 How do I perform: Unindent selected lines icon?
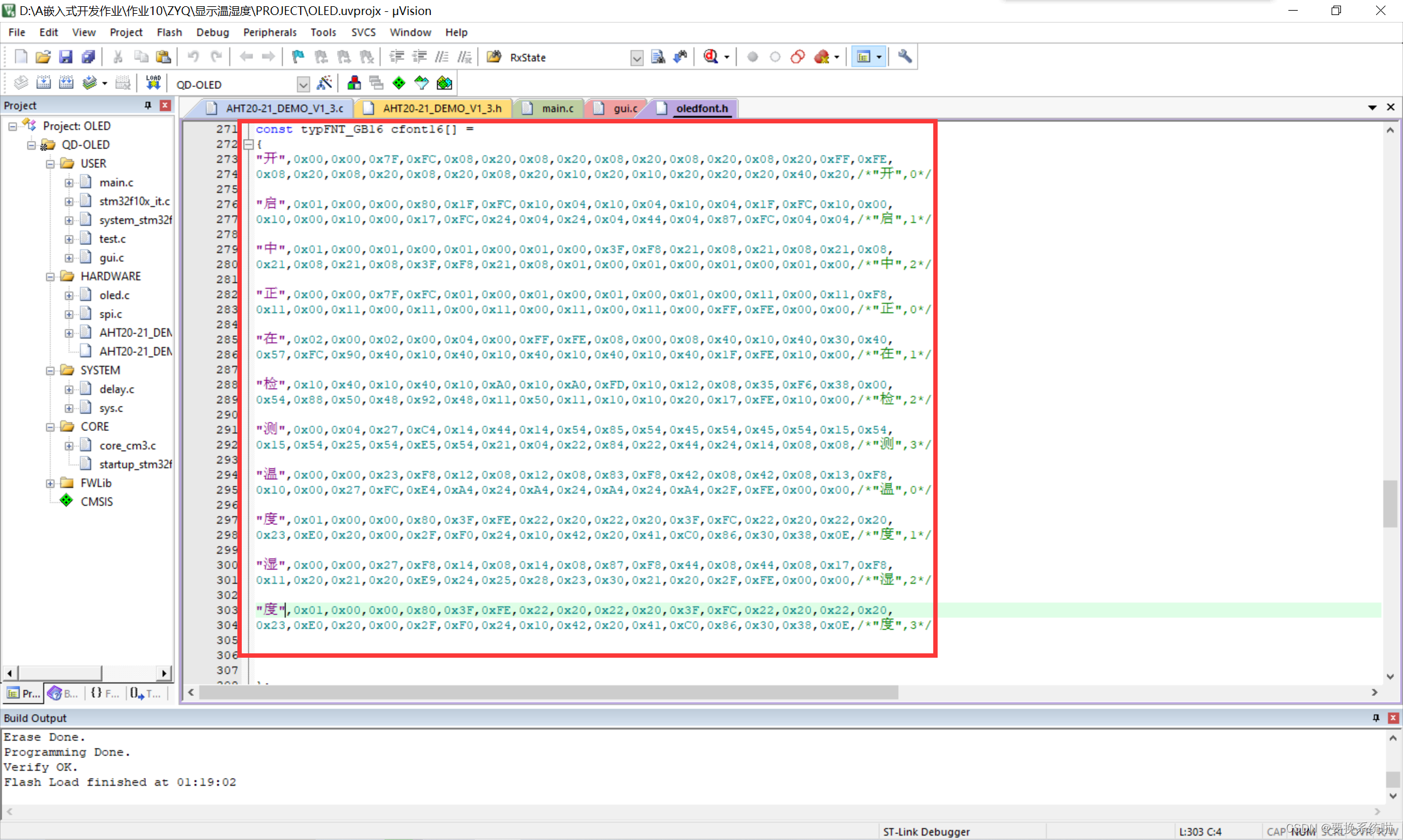click(x=419, y=57)
